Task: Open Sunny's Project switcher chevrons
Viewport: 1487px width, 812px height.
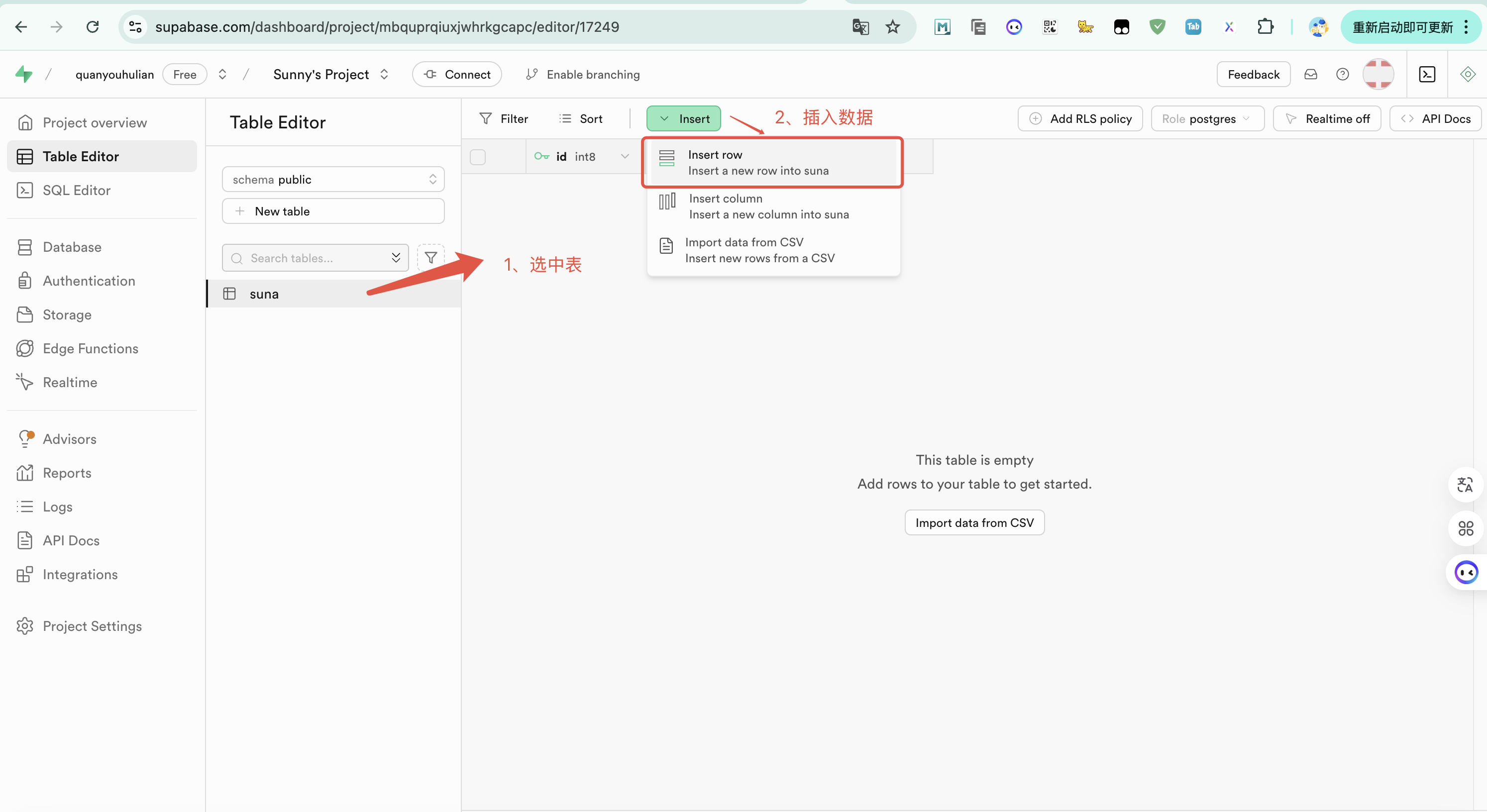Action: [384, 75]
